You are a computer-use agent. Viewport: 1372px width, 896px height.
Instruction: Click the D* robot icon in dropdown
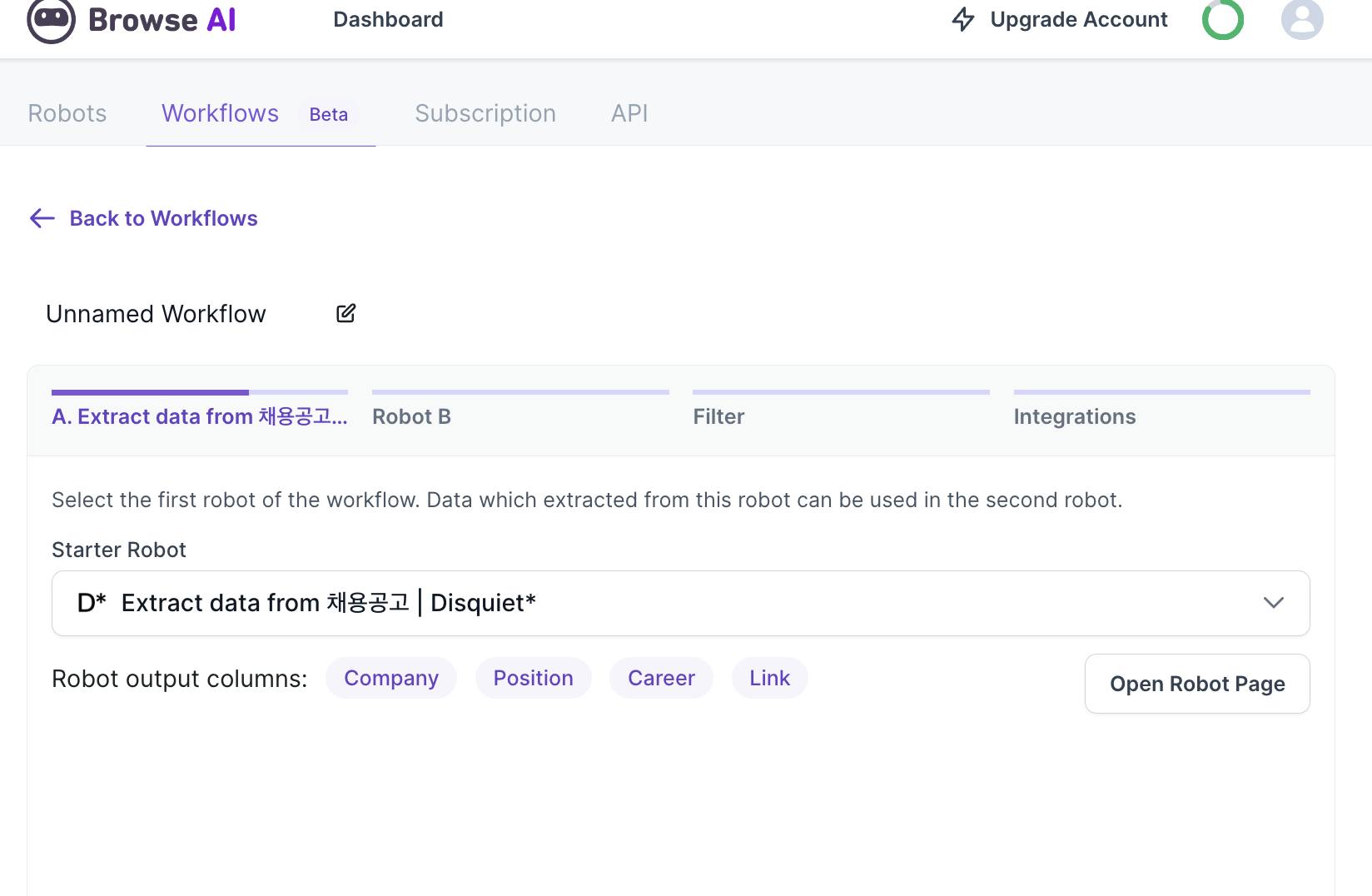click(92, 602)
